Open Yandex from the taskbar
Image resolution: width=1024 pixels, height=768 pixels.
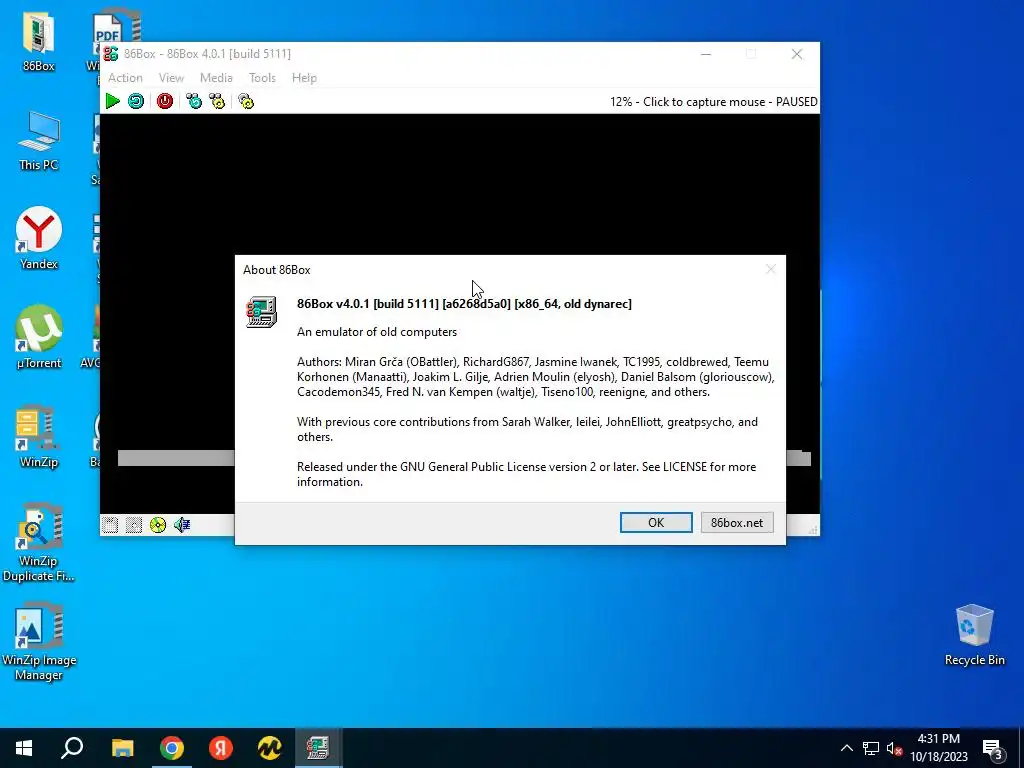click(221, 748)
